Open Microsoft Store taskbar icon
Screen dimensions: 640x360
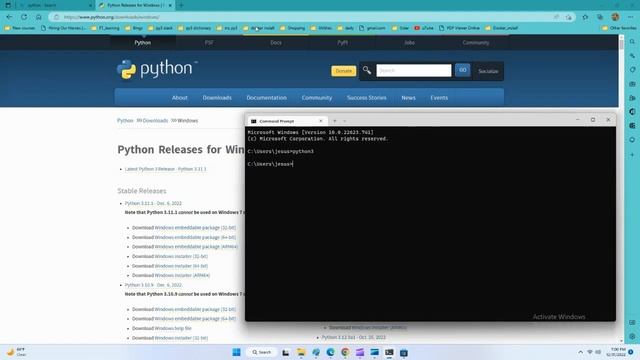404,352
